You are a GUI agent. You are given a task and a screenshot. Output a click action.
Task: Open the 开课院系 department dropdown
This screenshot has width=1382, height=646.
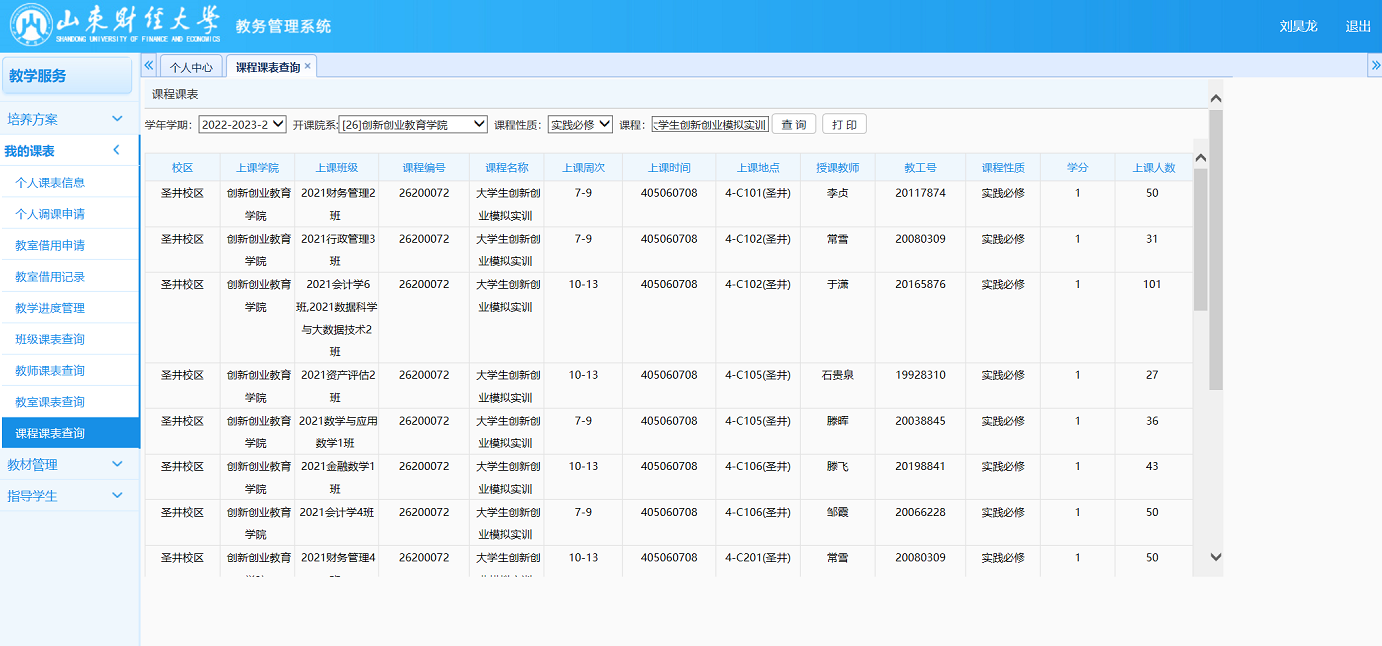(414, 125)
